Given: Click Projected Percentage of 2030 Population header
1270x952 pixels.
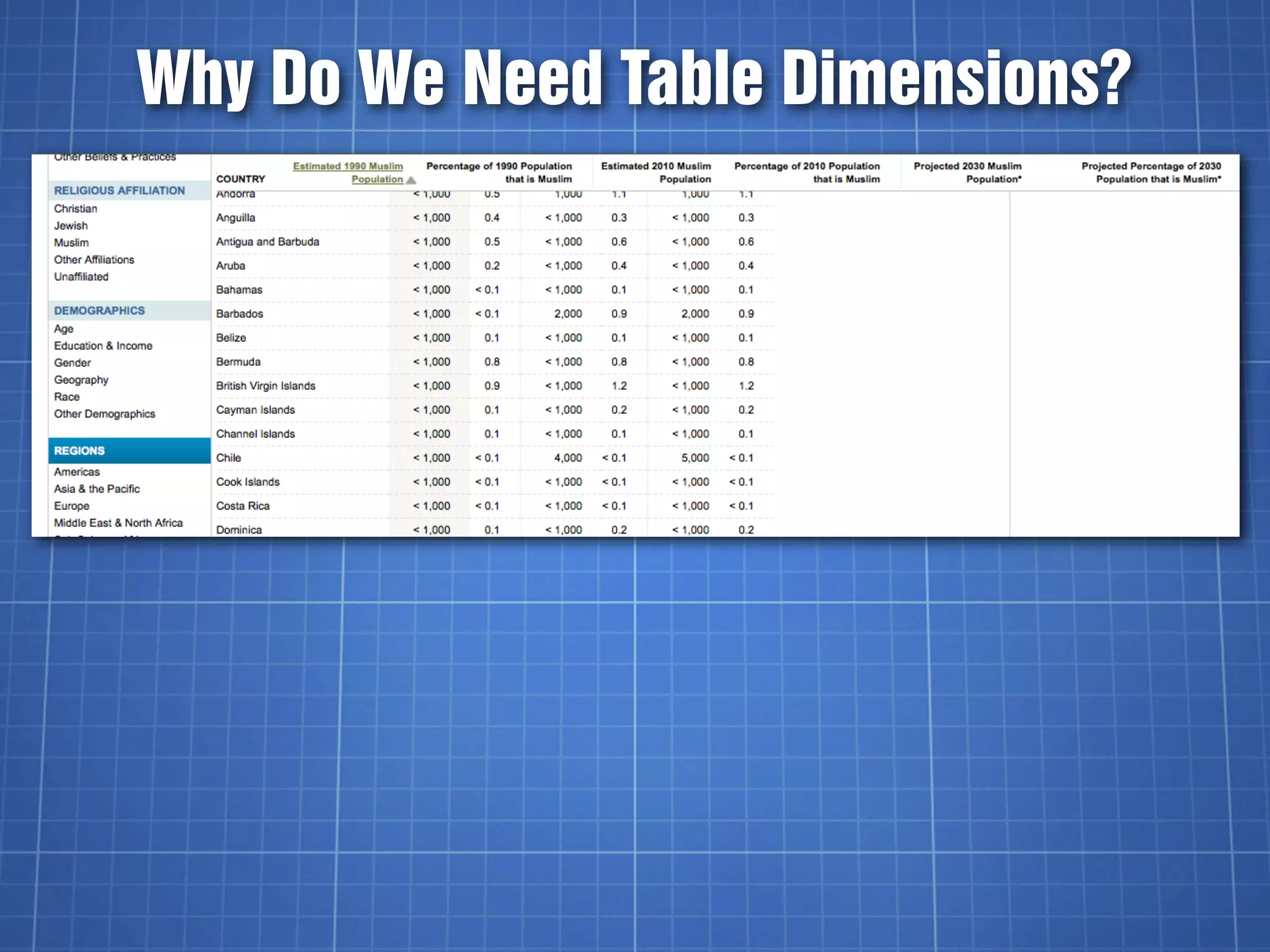Looking at the screenshot, I should [1152, 172].
